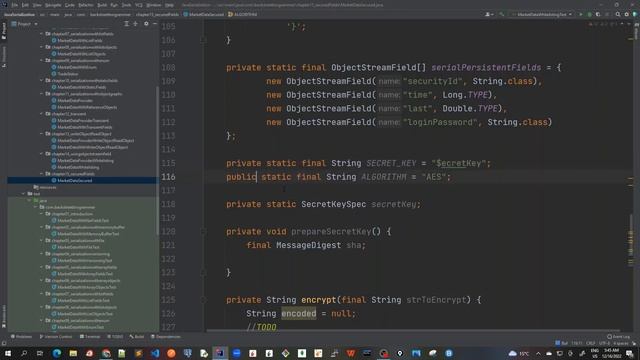This screenshot has width=640, height=360.
Task: Open the File menu
Action: point(15,5)
